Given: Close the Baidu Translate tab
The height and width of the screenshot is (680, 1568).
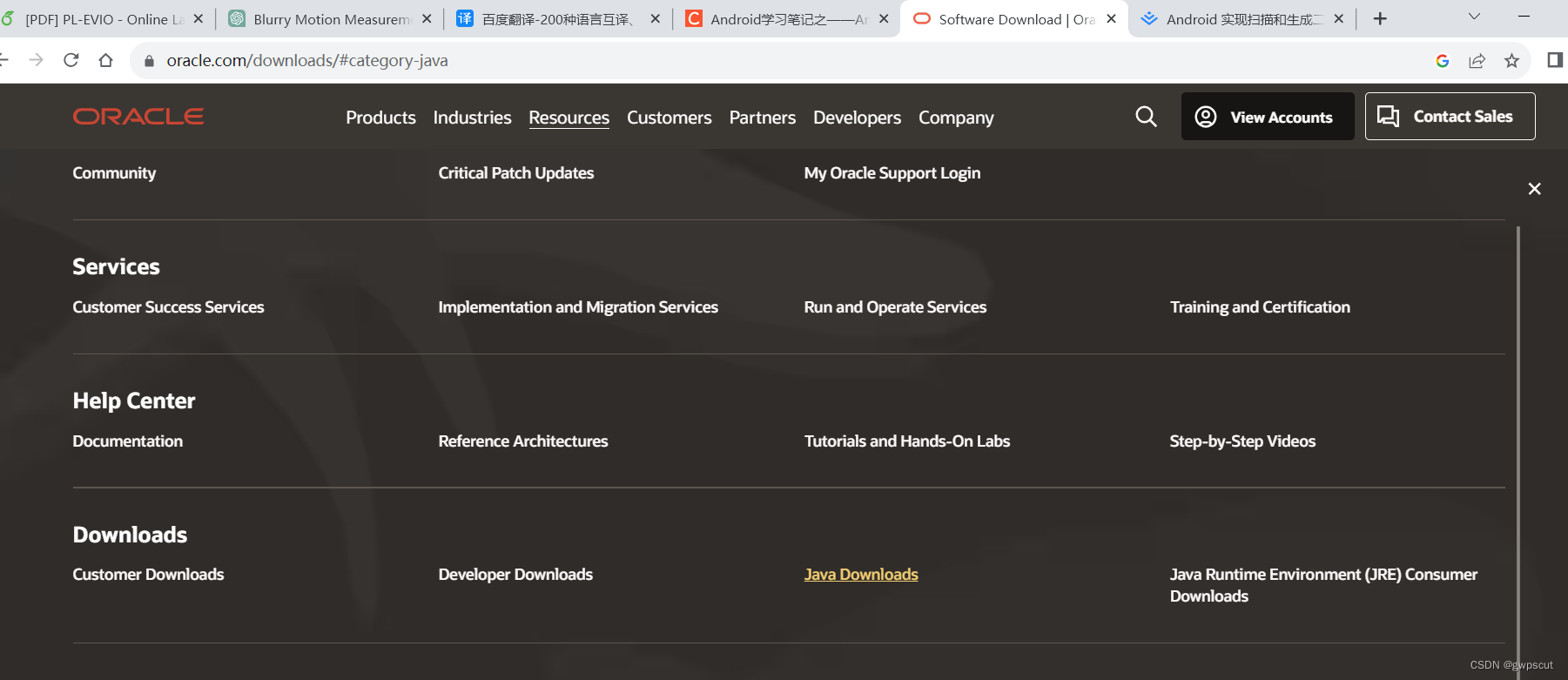Looking at the screenshot, I should 655,18.
